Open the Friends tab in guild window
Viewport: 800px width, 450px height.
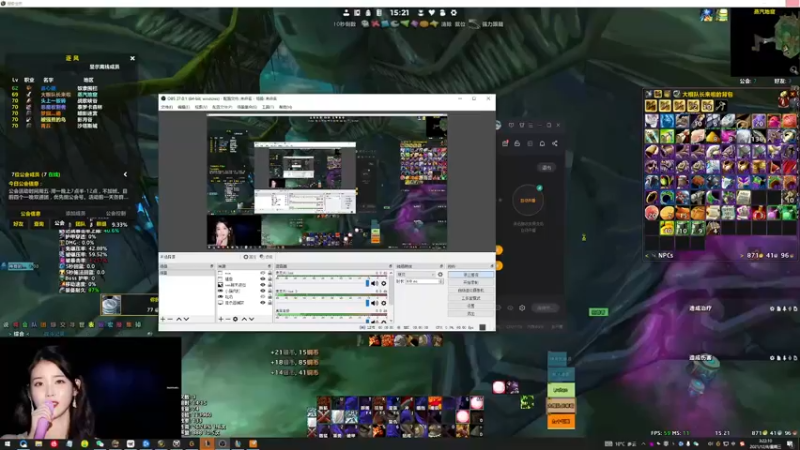[18, 224]
